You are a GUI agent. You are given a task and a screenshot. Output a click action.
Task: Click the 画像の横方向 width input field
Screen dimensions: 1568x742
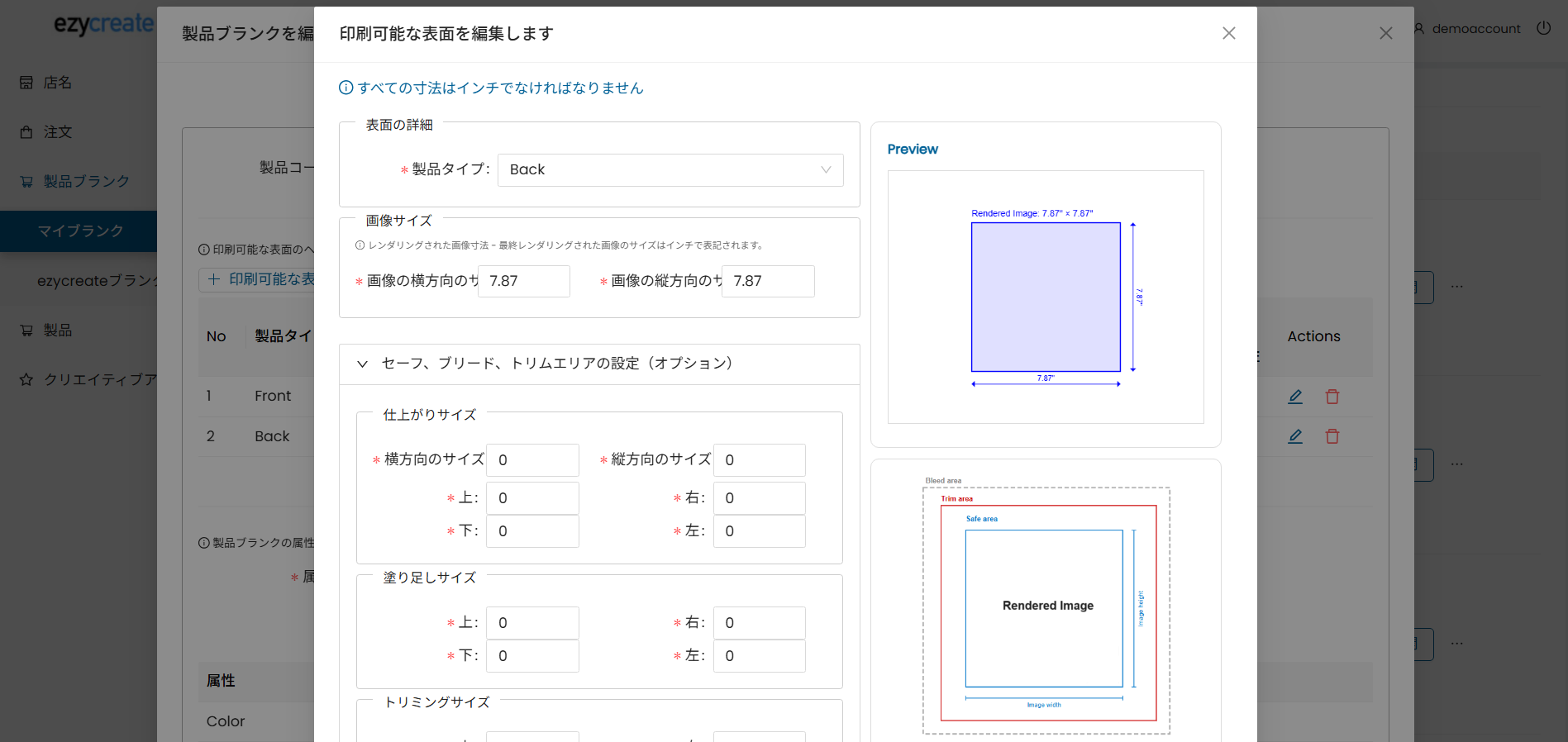524,282
